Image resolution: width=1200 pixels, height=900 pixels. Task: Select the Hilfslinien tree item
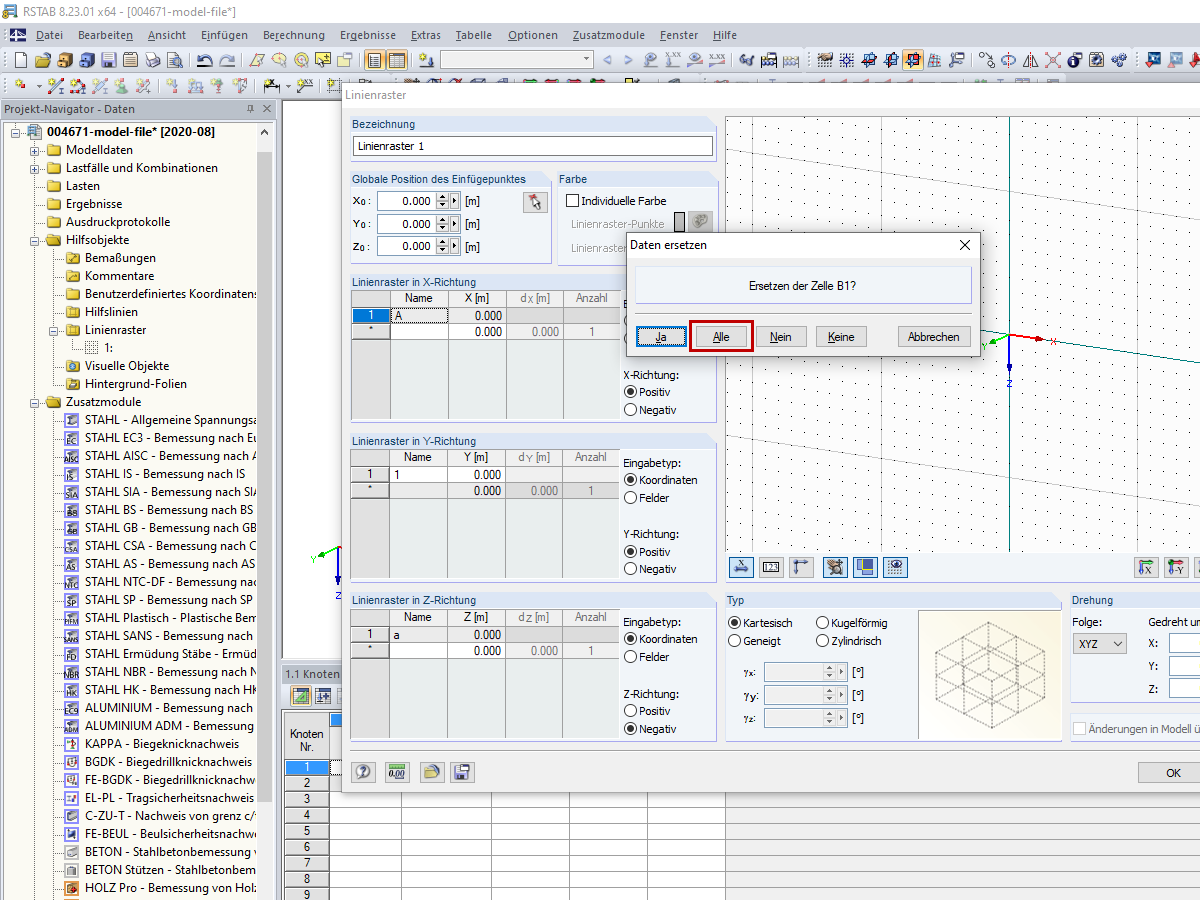point(111,312)
